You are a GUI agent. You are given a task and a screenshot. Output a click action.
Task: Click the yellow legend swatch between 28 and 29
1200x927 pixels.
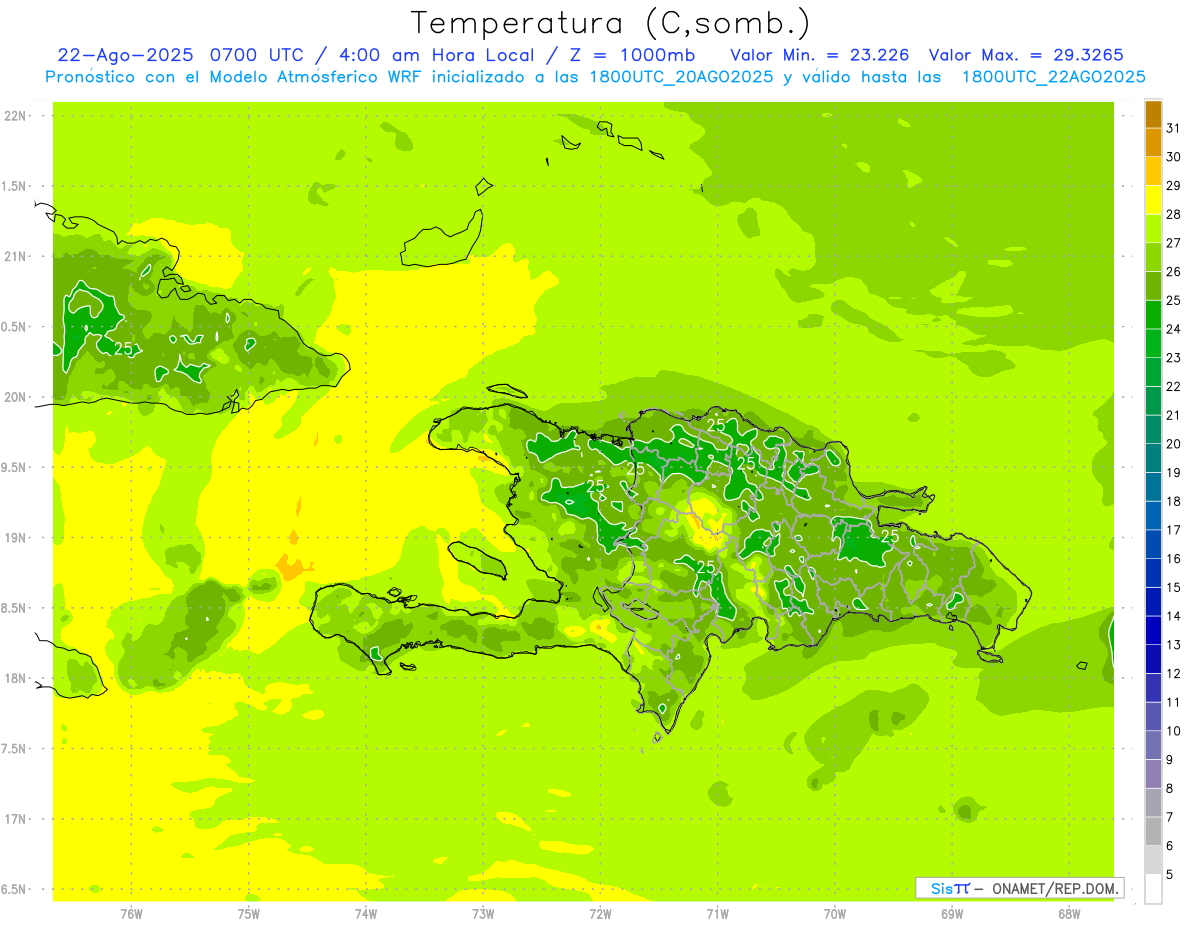click(1153, 200)
